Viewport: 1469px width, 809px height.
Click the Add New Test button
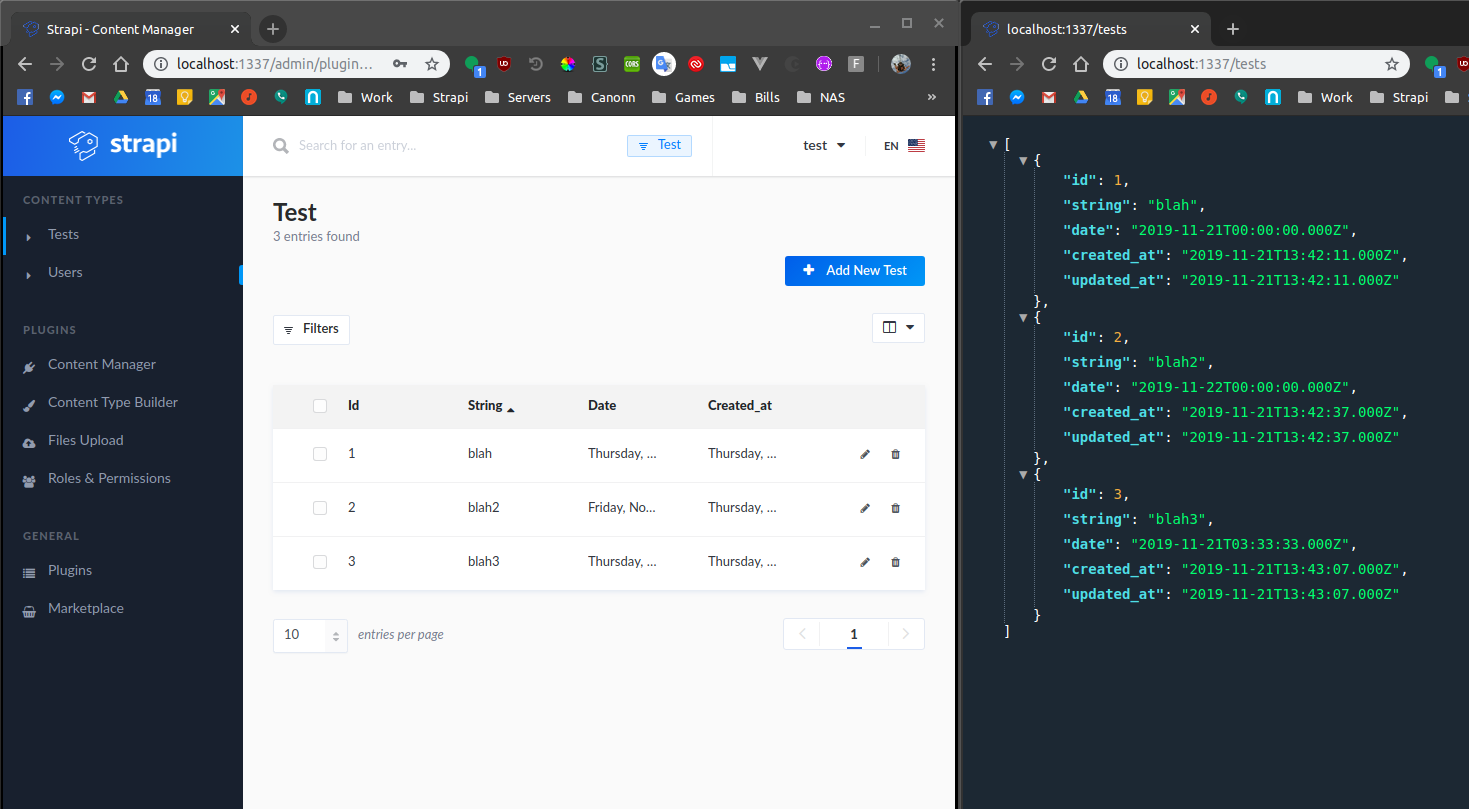pos(855,270)
